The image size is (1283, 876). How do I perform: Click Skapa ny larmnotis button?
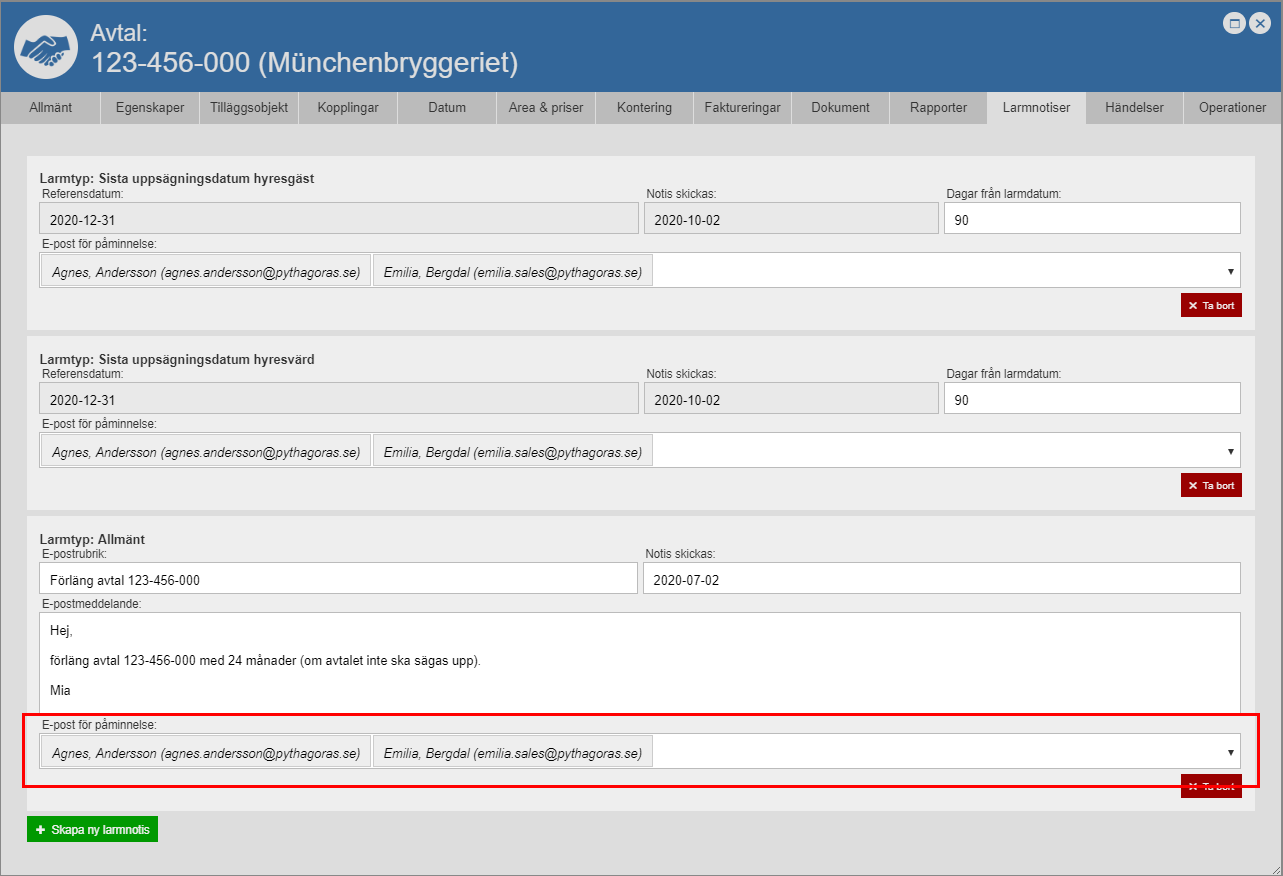click(93, 830)
